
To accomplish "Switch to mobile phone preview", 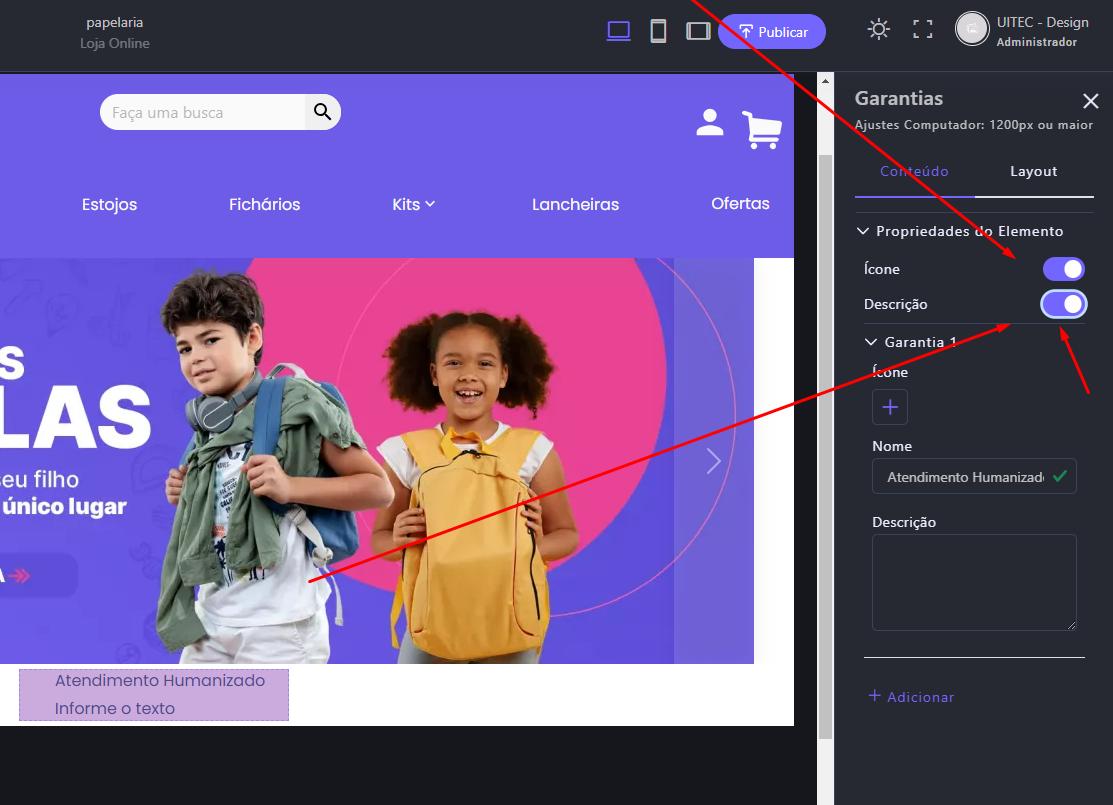I will click(x=658, y=31).
